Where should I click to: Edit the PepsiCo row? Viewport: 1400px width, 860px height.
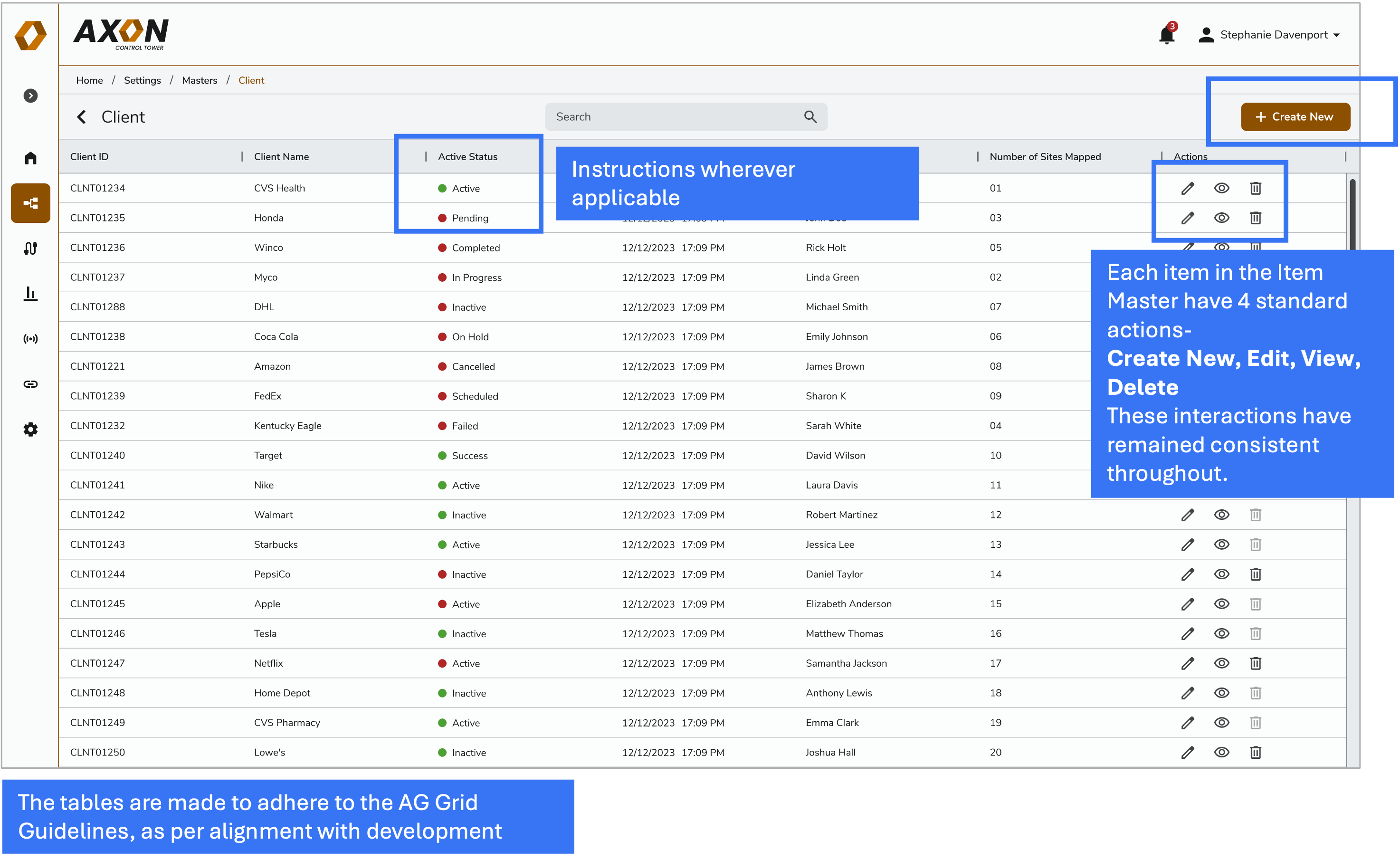tap(1187, 574)
